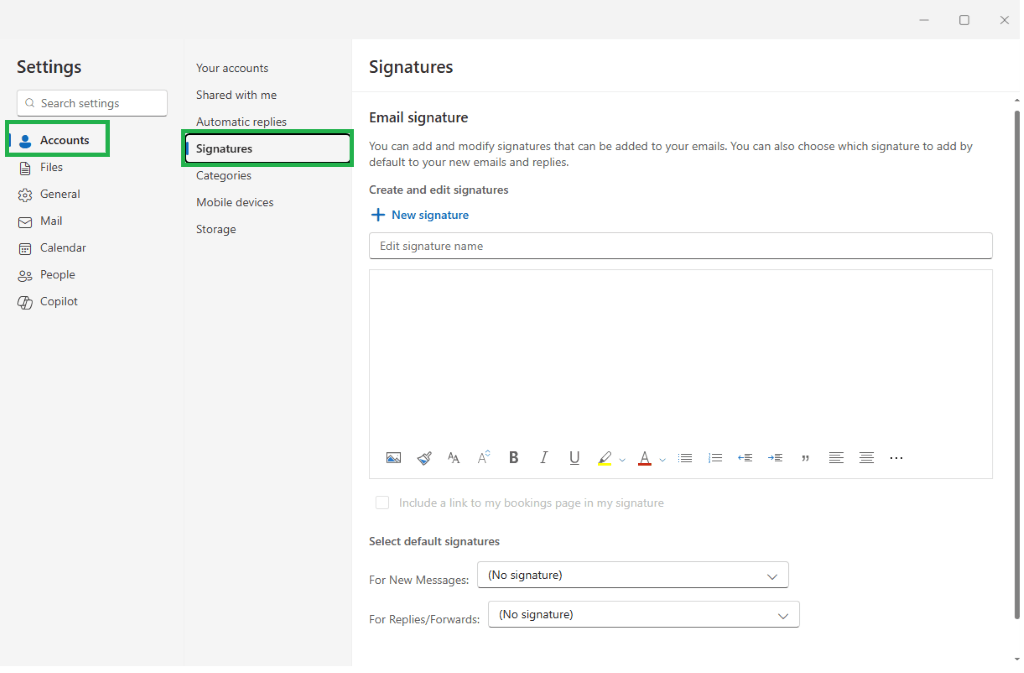Image resolution: width=1024 pixels, height=673 pixels.
Task: Click the Search settings field
Action: pos(92,103)
